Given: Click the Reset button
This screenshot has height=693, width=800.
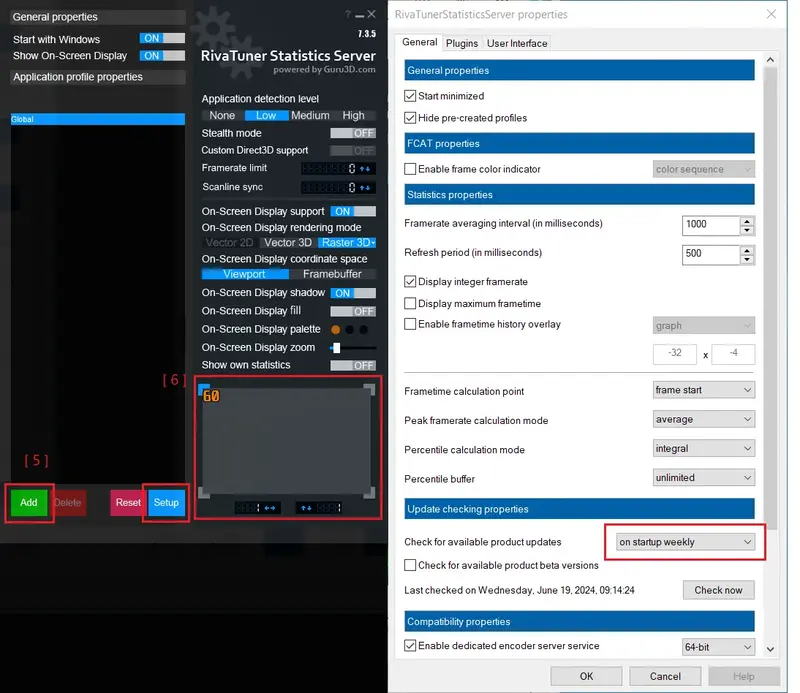Looking at the screenshot, I should tap(128, 503).
